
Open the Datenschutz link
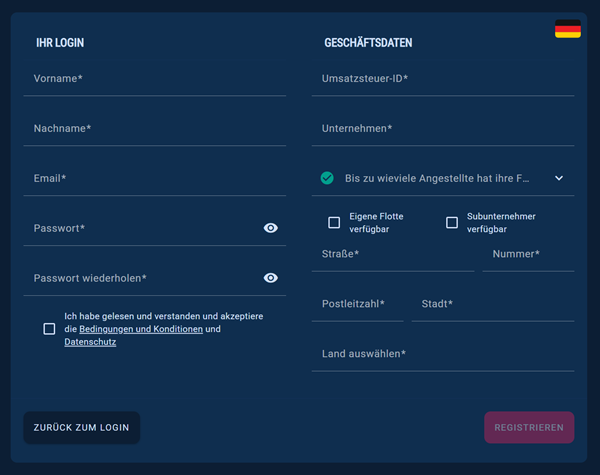(x=90, y=342)
